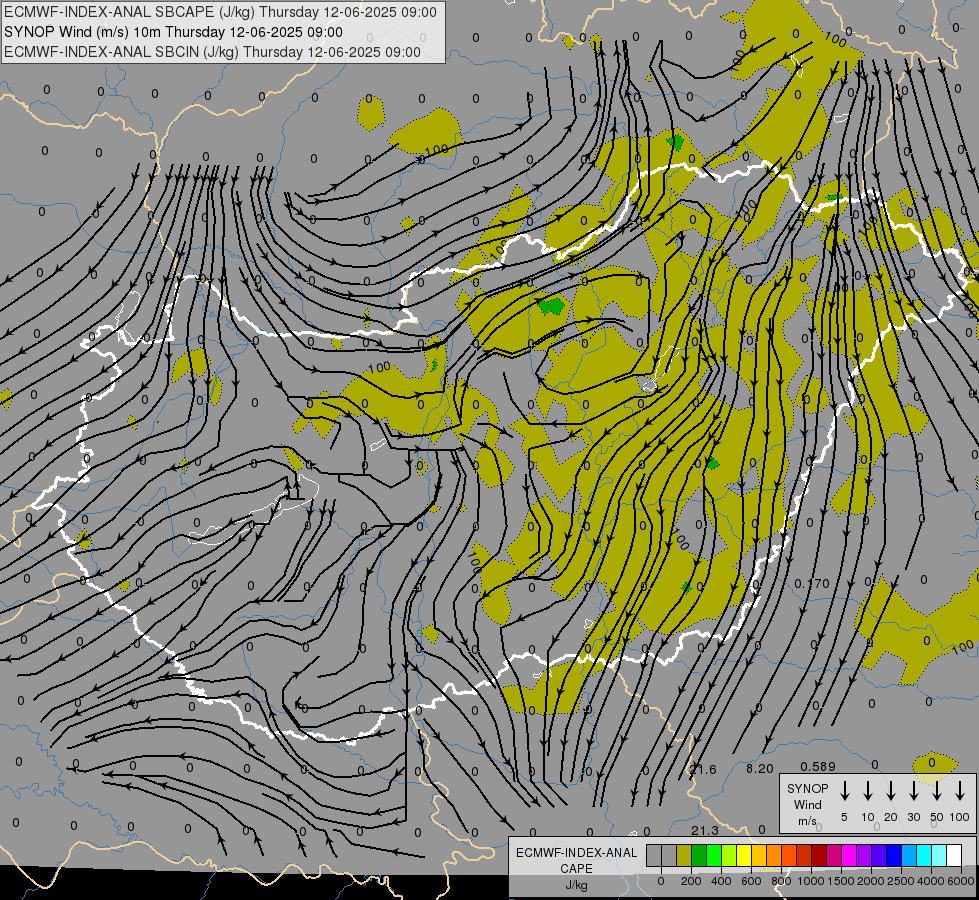Click the 1000 tick label on CAPE scale
Image resolution: width=979 pixels, height=900 pixels.
coord(811,881)
